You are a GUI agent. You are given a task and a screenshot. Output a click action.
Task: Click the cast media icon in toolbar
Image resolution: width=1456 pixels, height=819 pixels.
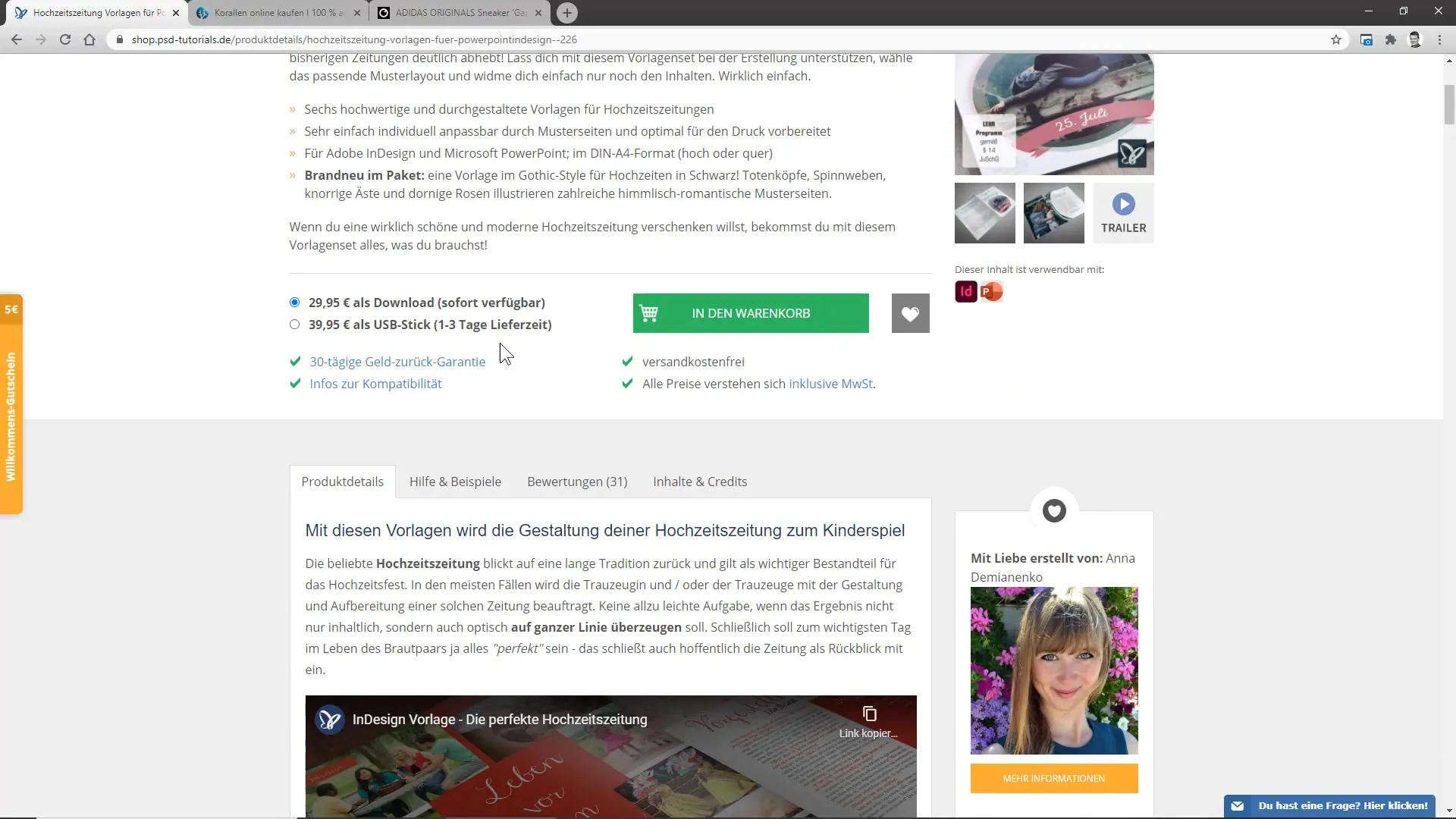tap(1367, 39)
